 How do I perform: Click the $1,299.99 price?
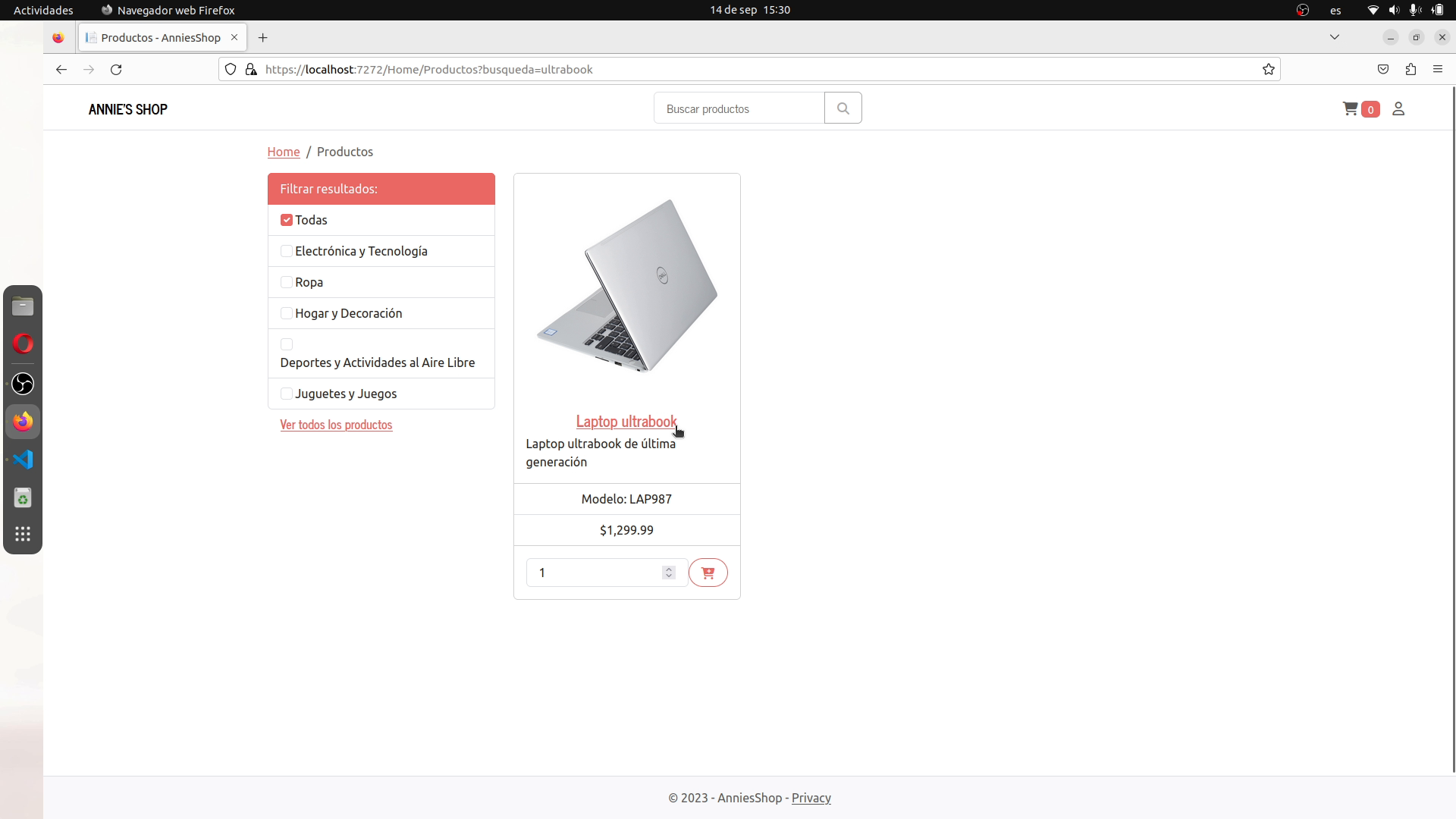(626, 530)
